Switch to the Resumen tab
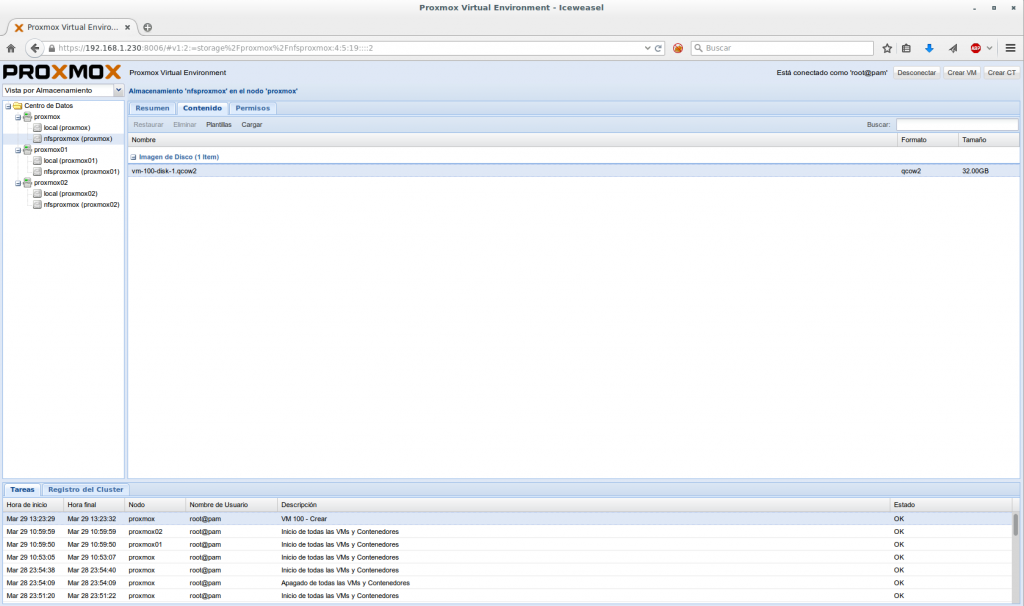1024x606 pixels. click(152, 108)
